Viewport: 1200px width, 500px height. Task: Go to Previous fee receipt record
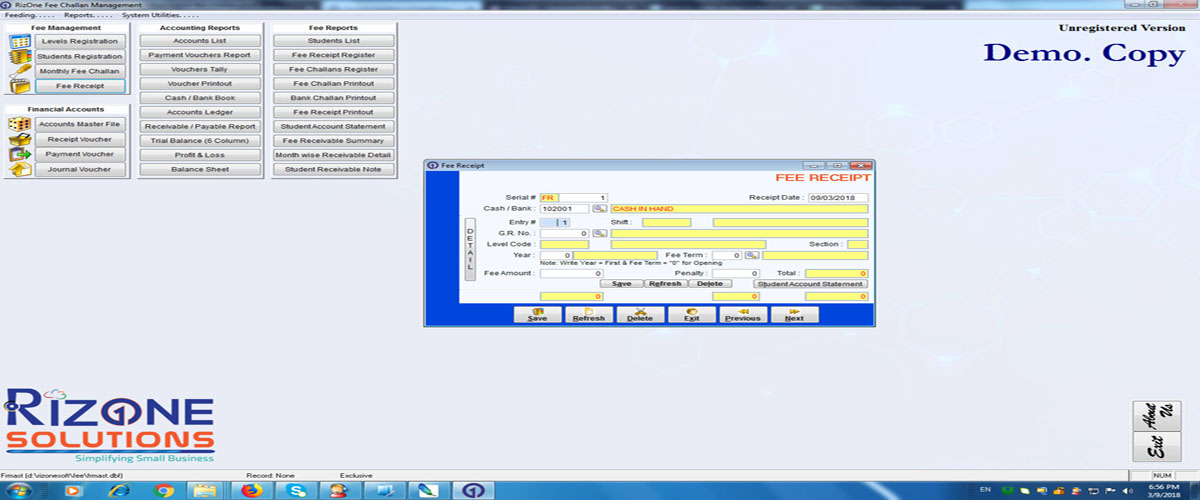click(x=743, y=315)
